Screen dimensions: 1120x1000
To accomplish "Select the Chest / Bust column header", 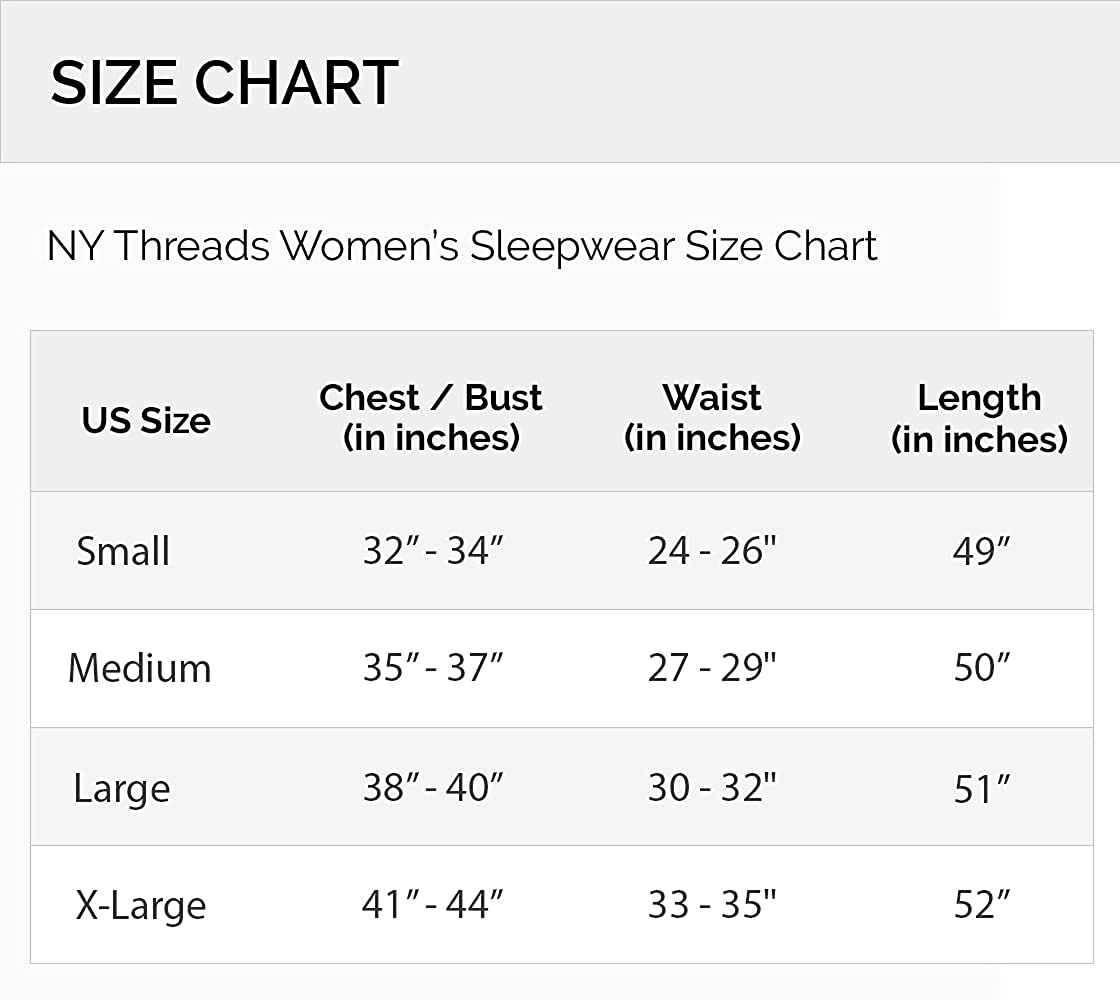I will click(431, 417).
